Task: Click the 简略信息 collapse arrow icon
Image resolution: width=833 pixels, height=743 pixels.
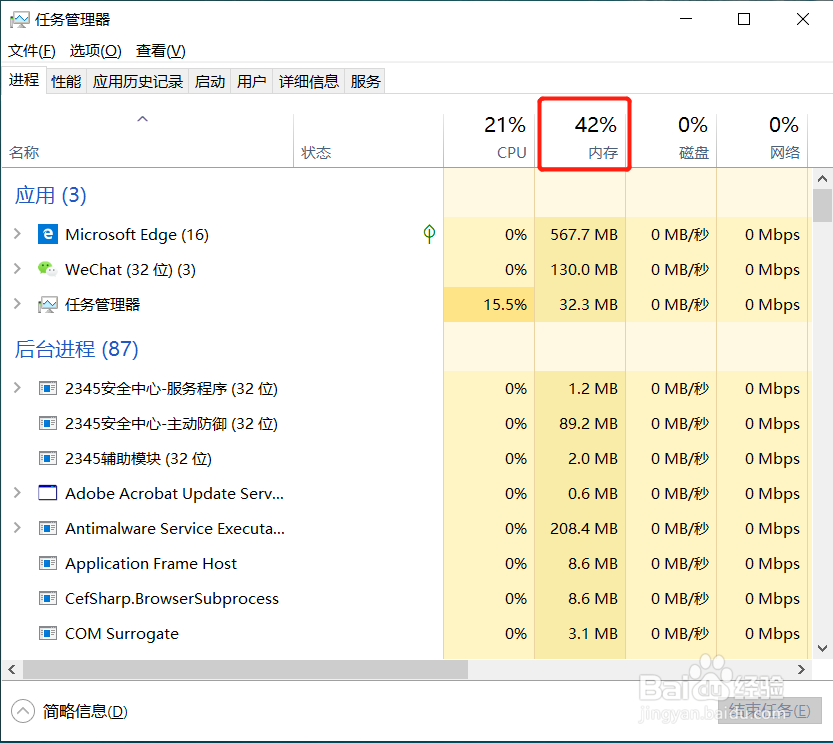Action: click(23, 711)
